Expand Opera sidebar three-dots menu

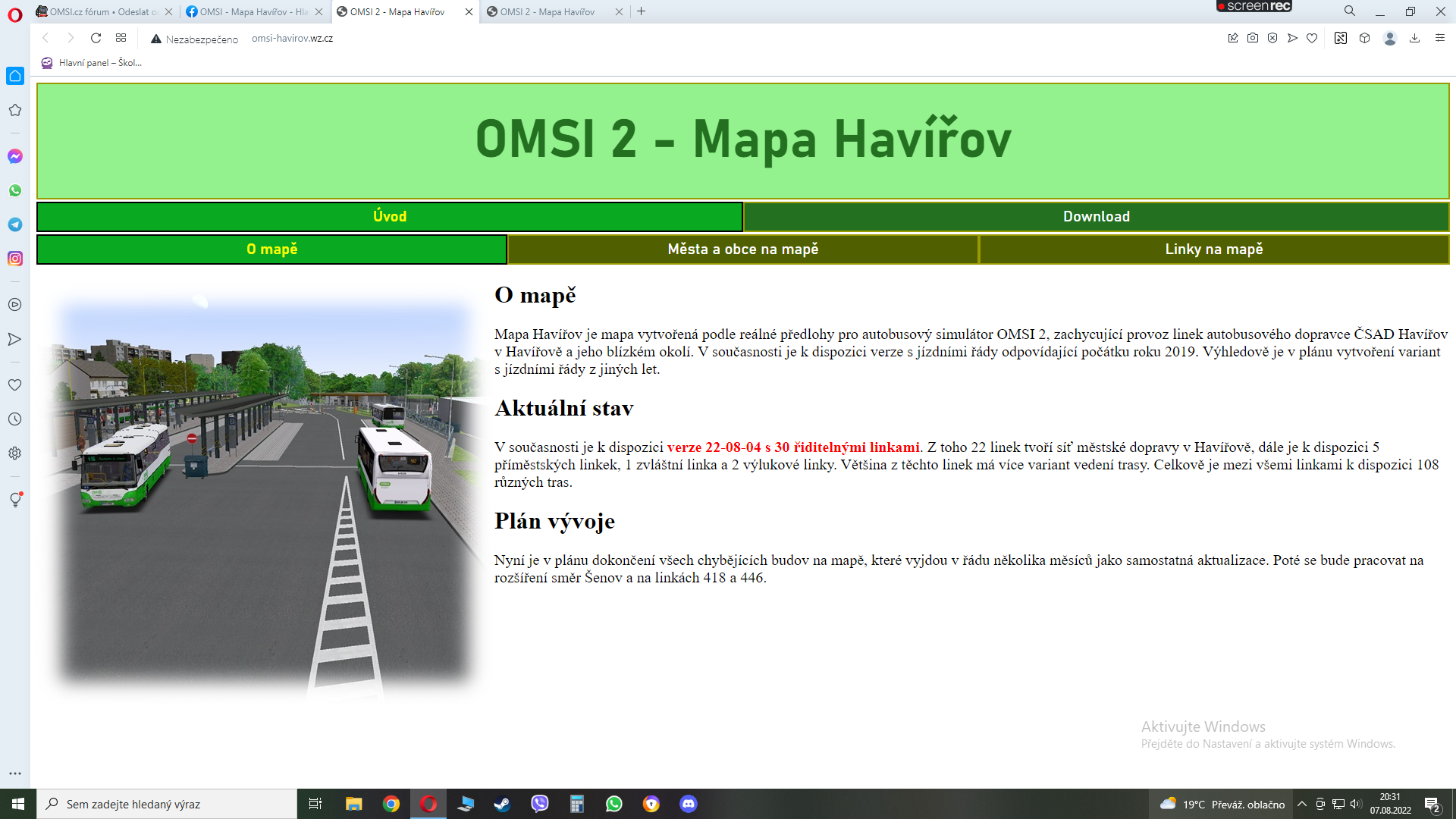pos(15,773)
